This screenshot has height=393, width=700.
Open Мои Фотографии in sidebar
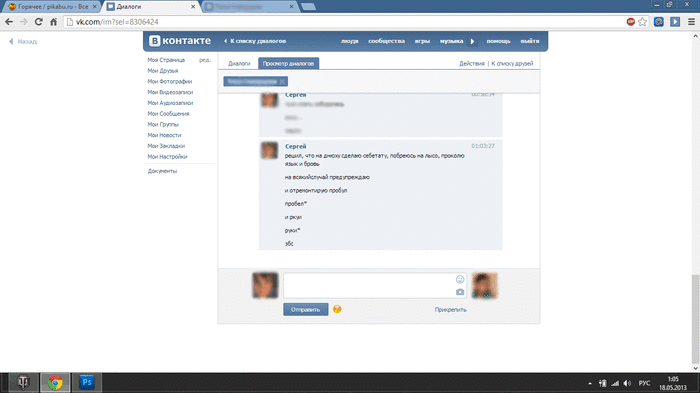170,81
